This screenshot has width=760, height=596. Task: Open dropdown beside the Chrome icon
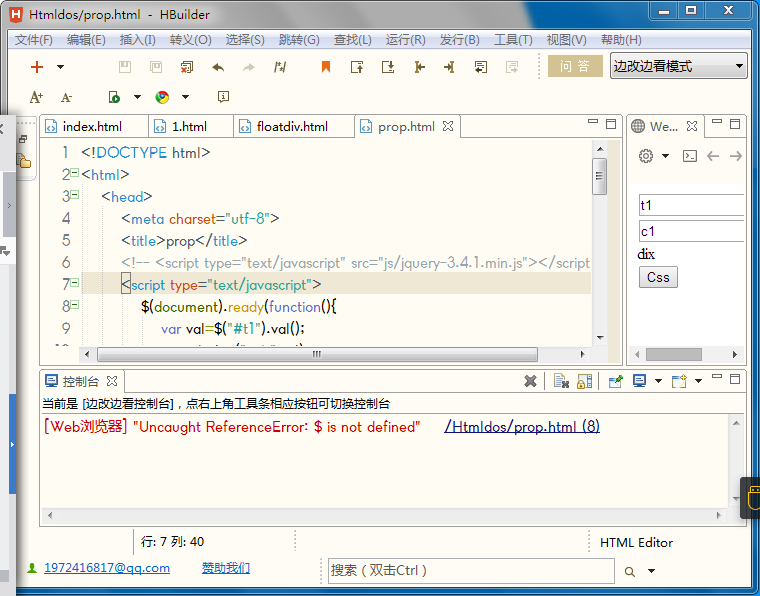(x=186, y=97)
